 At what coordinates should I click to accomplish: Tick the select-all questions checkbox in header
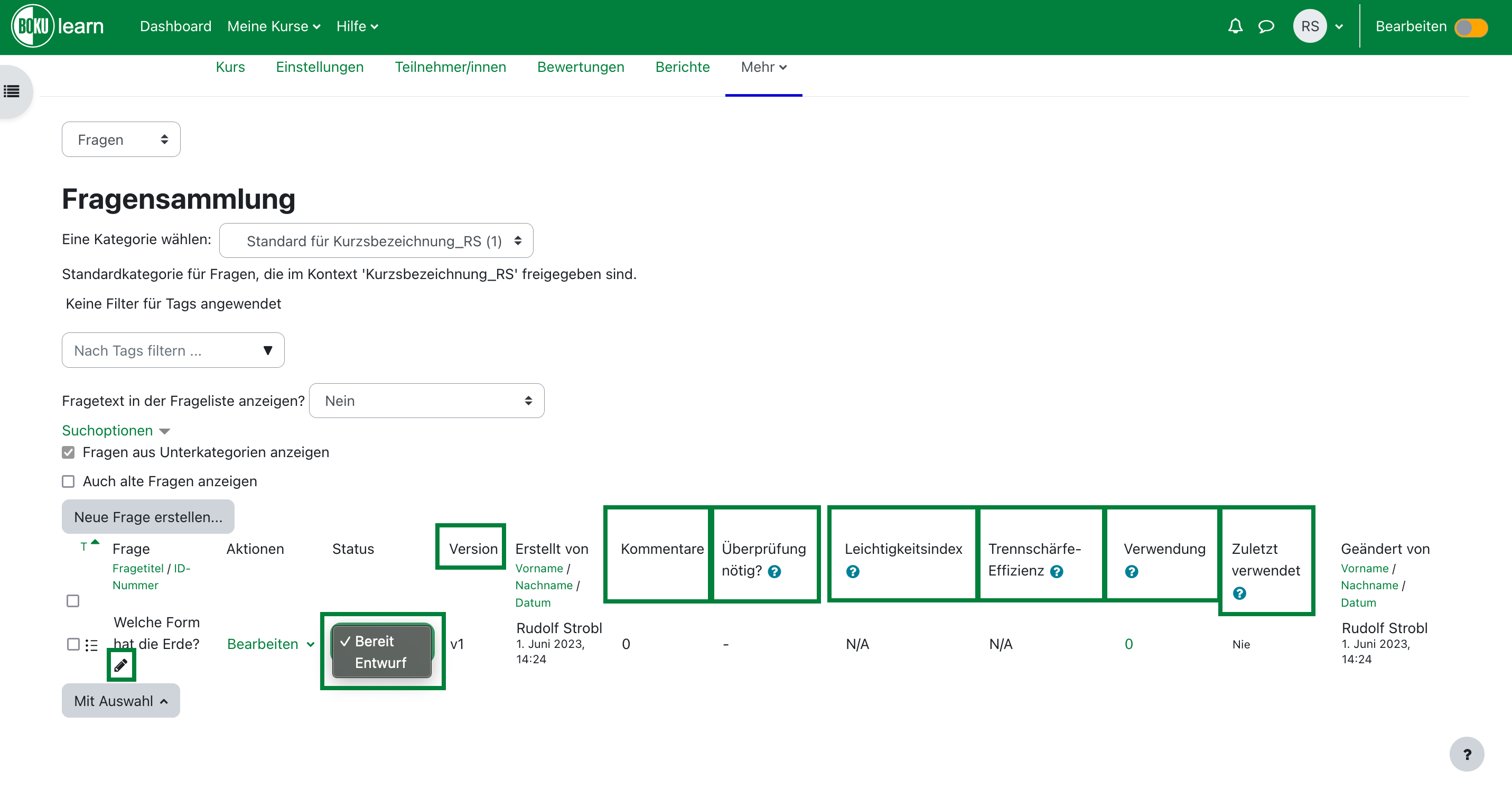73,601
